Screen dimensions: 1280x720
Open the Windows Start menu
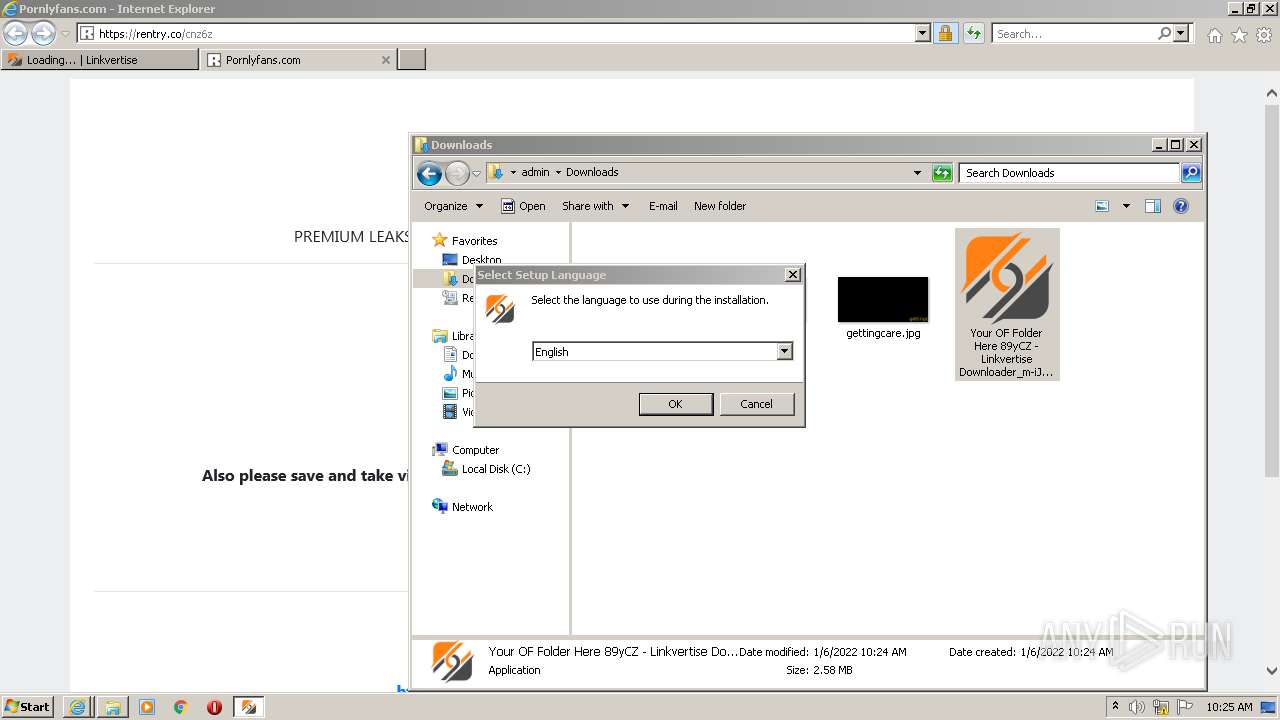pyautogui.click(x=28, y=706)
